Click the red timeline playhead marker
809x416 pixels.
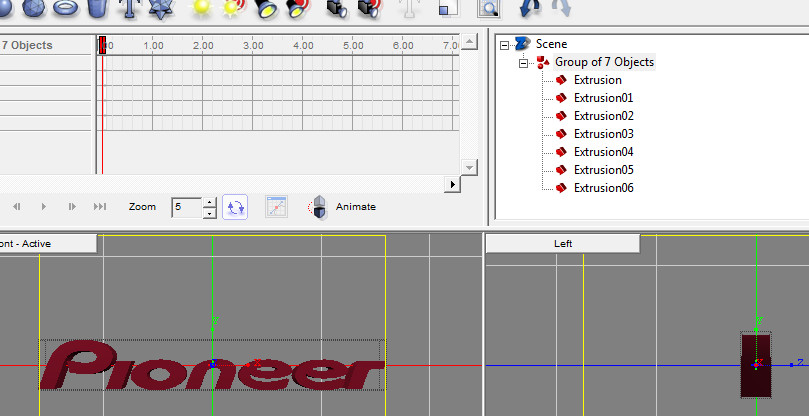(103, 45)
